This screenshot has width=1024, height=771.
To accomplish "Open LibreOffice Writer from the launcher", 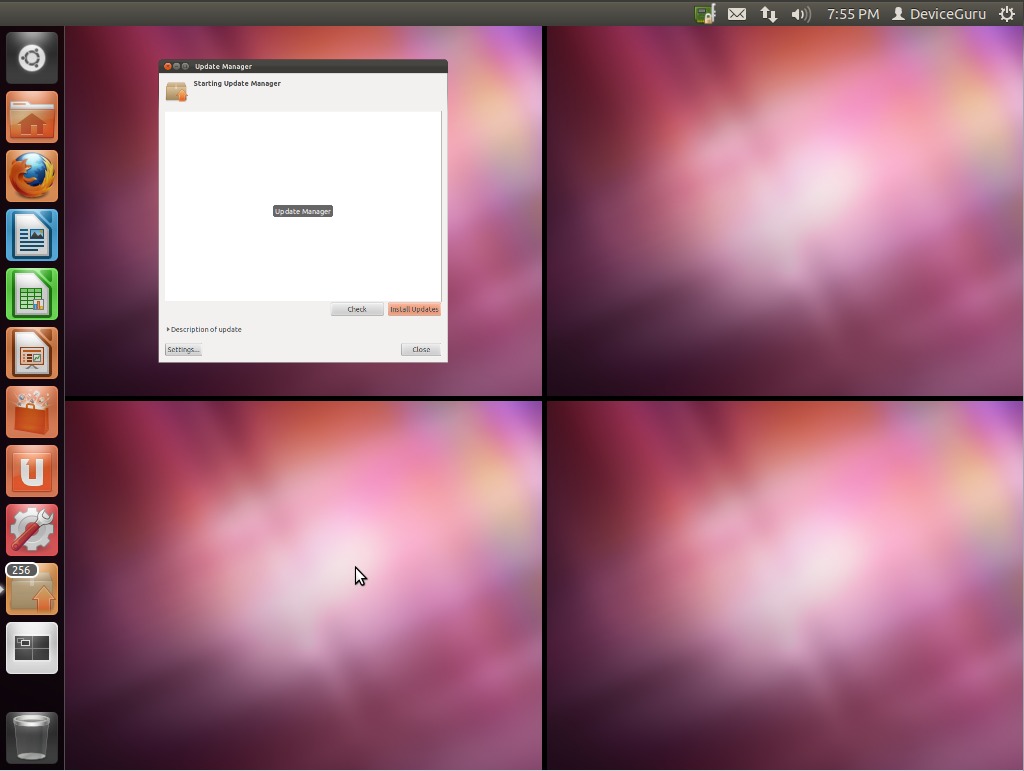I will pos(32,235).
